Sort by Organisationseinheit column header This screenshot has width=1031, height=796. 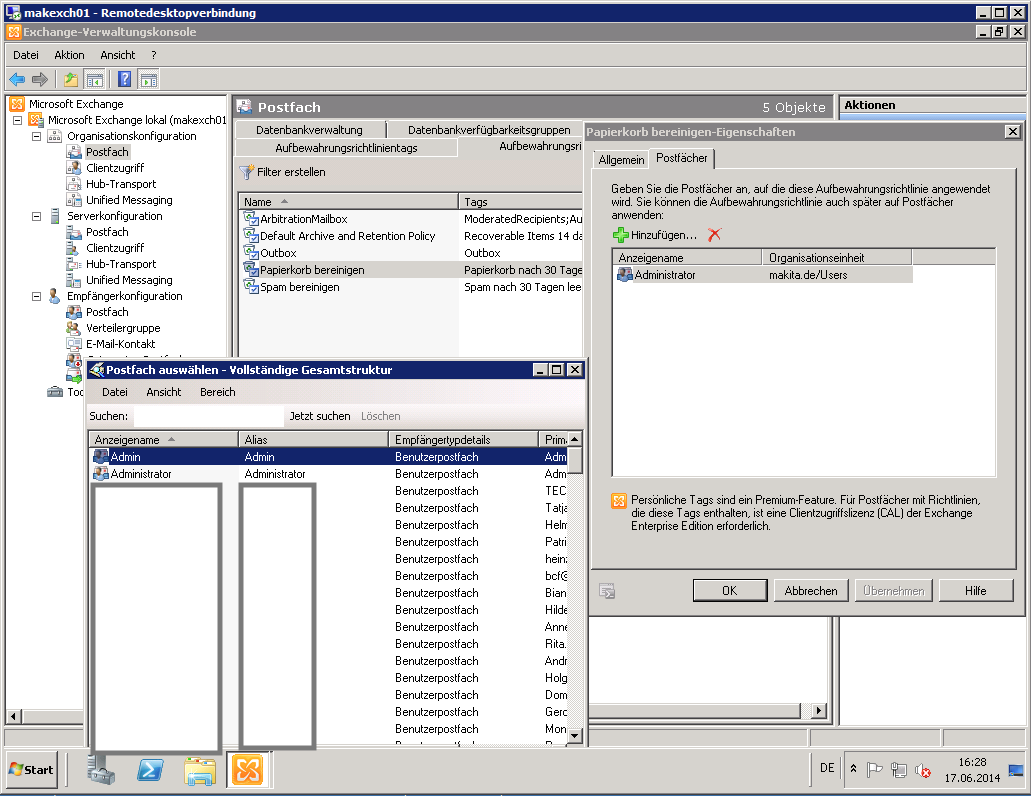[836, 258]
